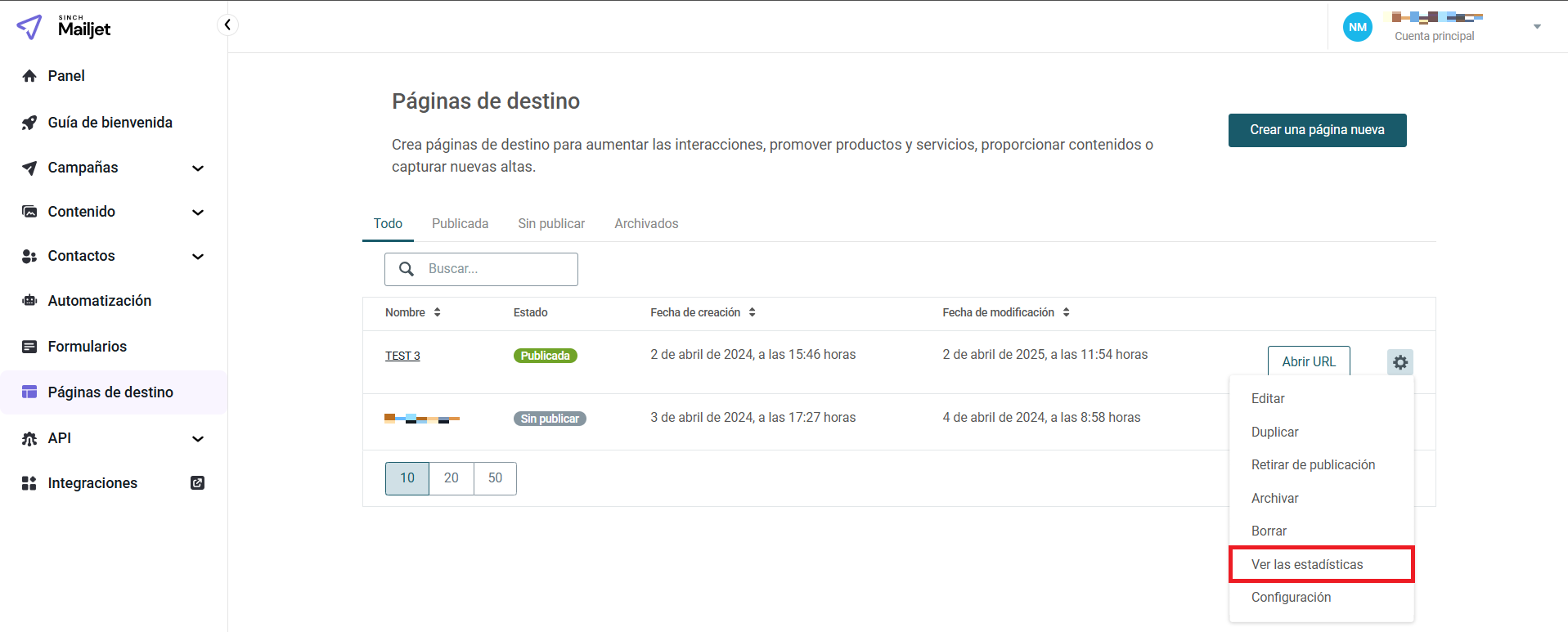Click the Mailjet logo
Image resolution: width=1568 pixels, height=632 pixels.
click(64, 27)
